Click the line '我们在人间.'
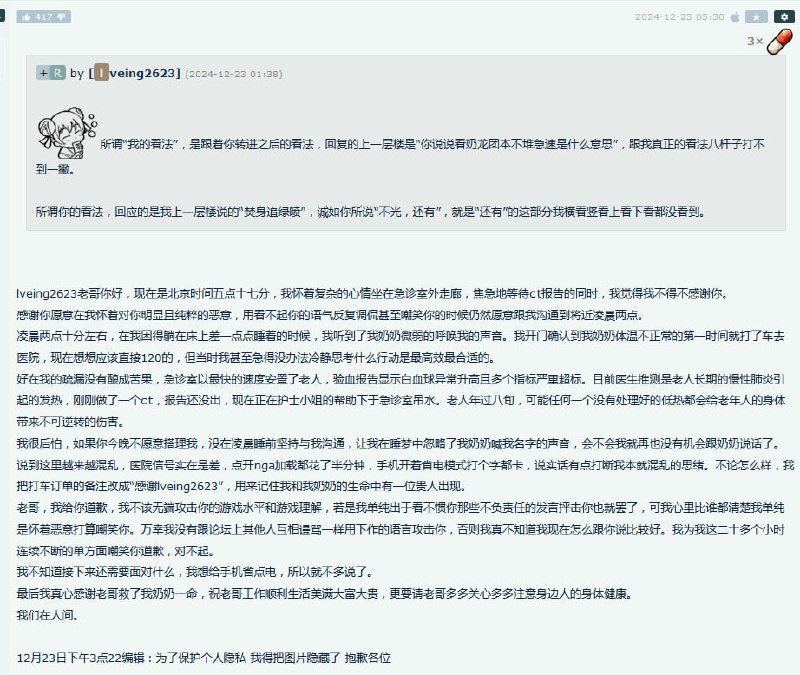 [46, 615]
